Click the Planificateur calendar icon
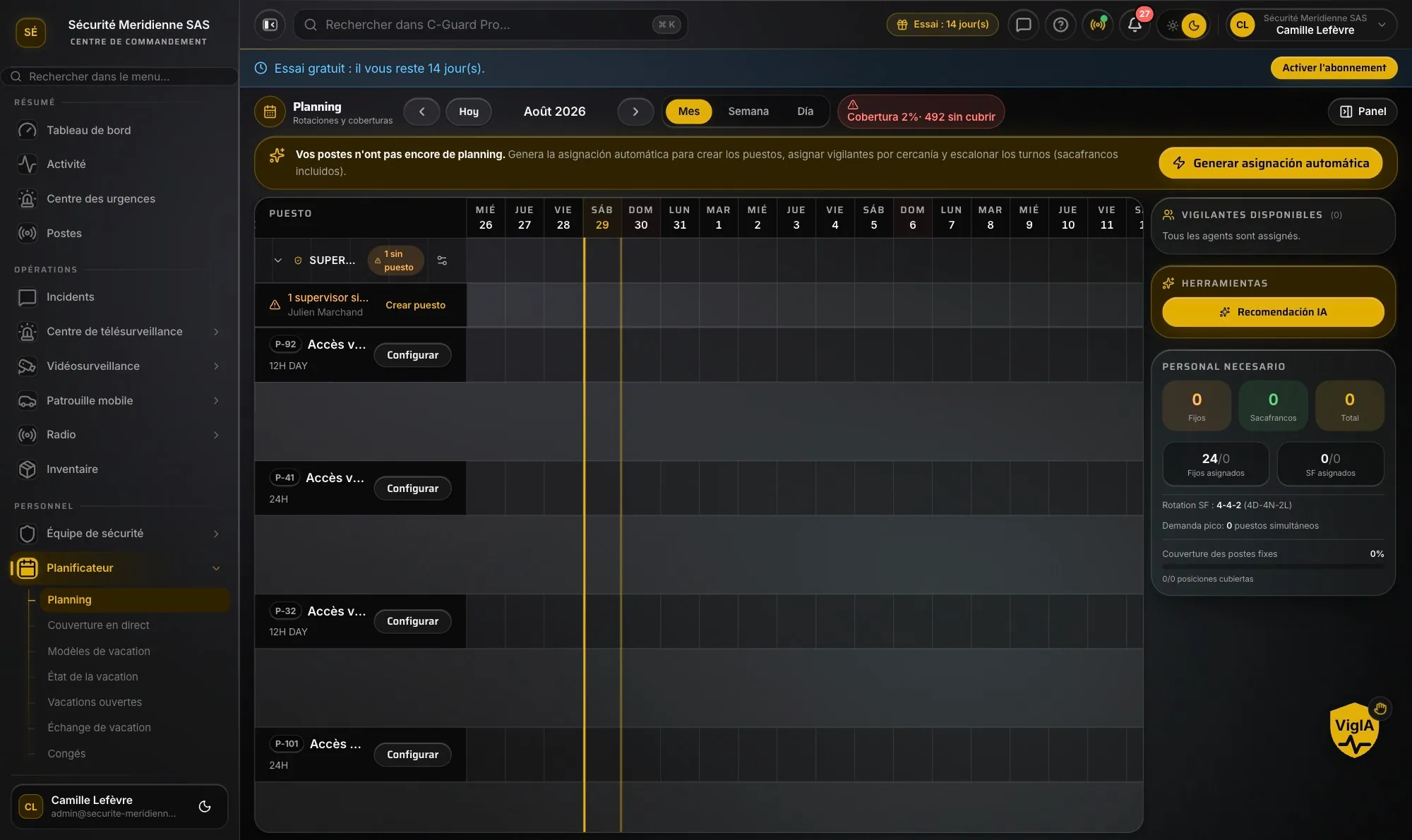This screenshot has height=840, width=1412. 27,568
